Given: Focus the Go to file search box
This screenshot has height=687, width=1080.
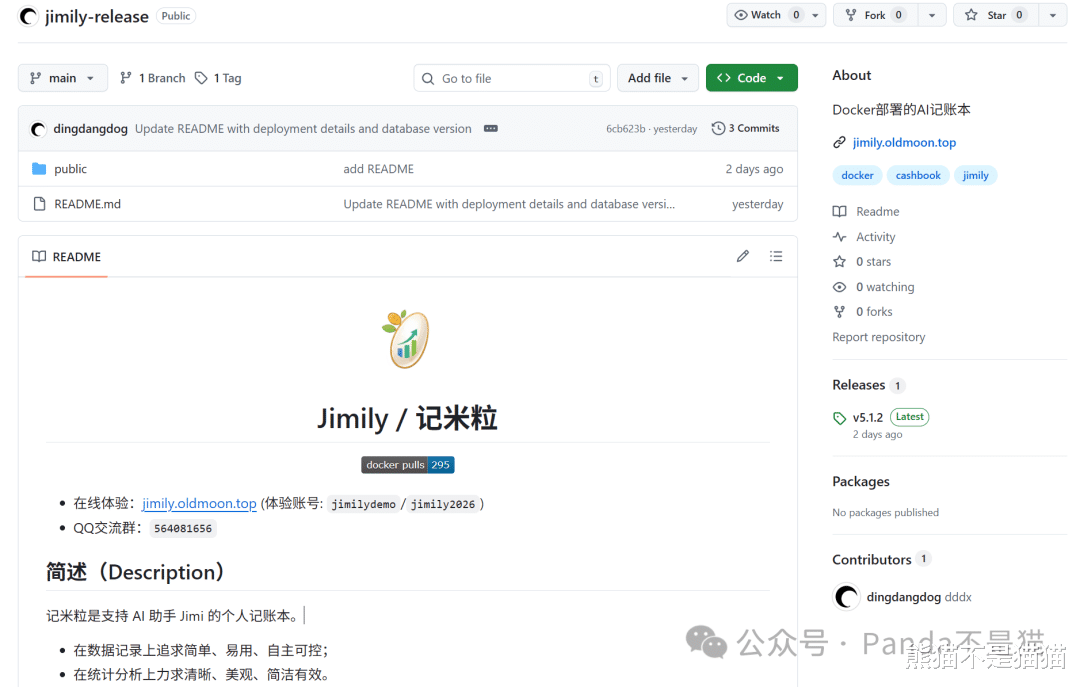Looking at the screenshot, I should [x=512, y=79].
